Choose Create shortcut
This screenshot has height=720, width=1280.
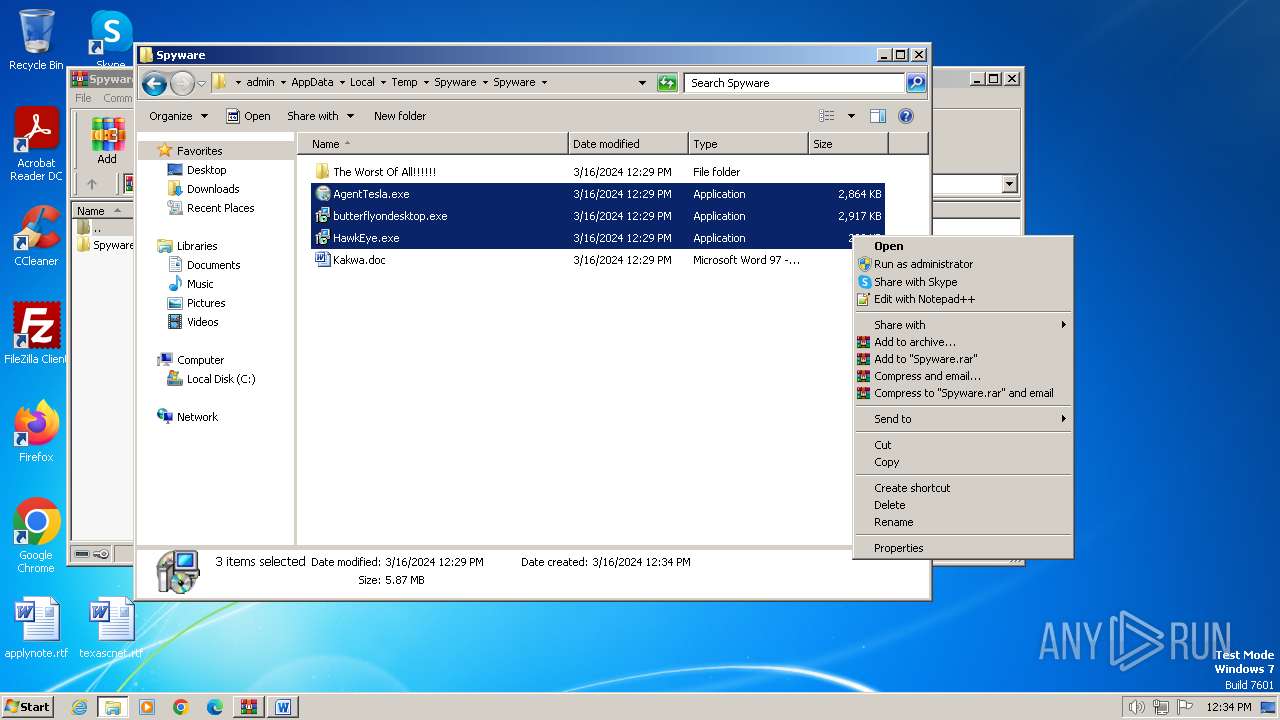coord(963,488)
